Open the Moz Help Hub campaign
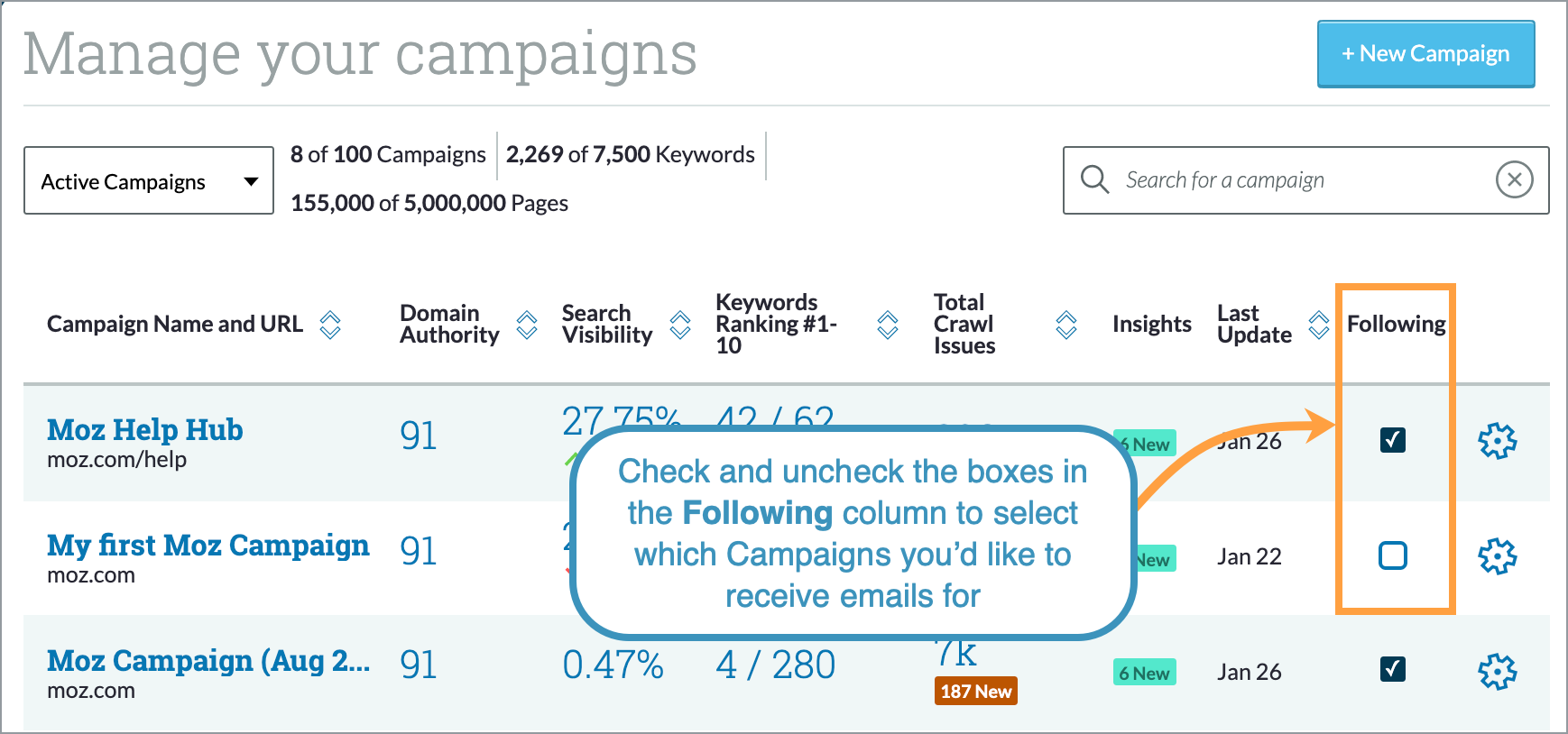The height and width of the screenshot is (734, 1568). [x=144, y=430]
